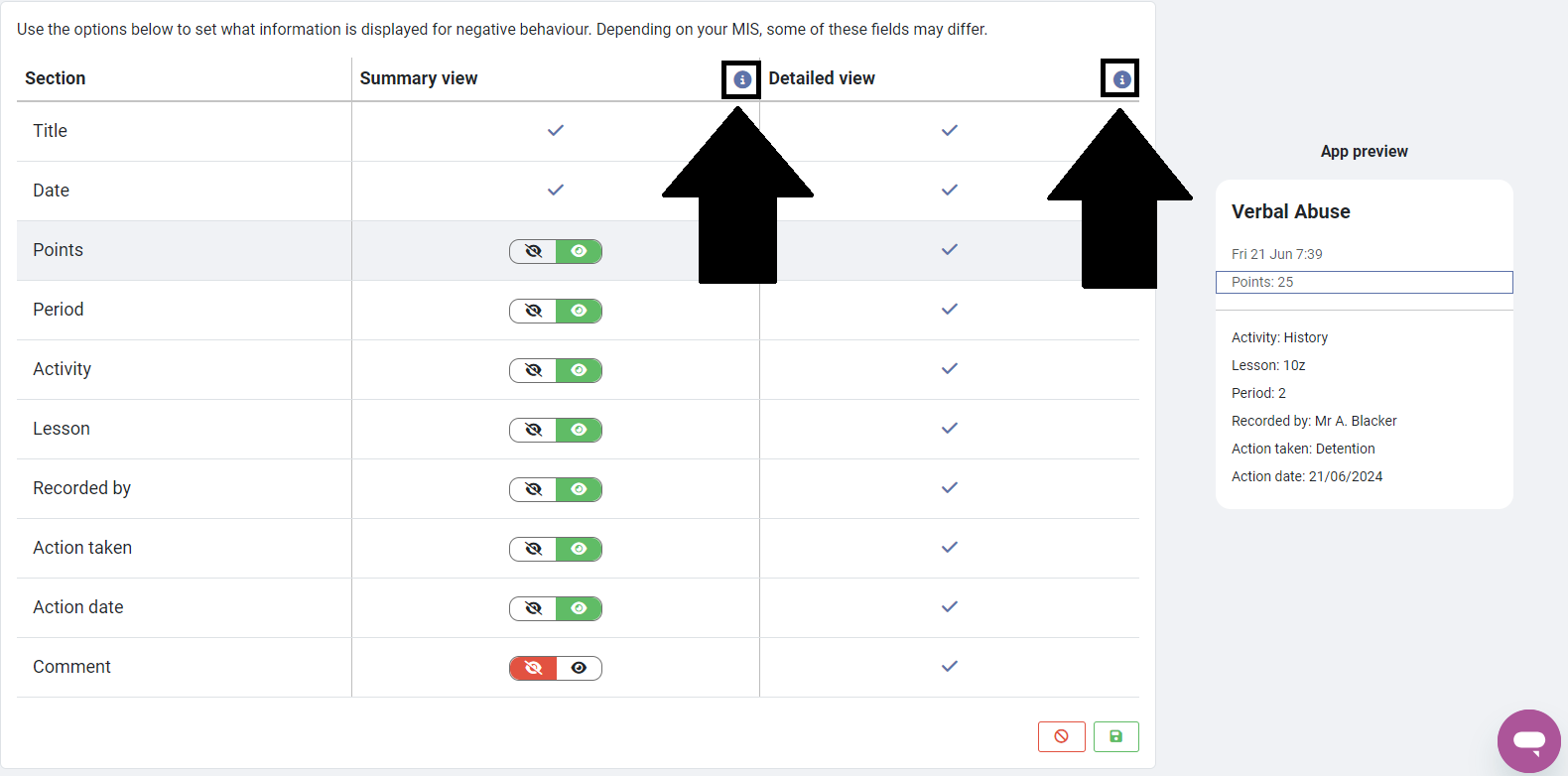The image size is (1568, 776).
Task: Click the Comment detailed view checkmark
Action: click(x=950, y=666)
